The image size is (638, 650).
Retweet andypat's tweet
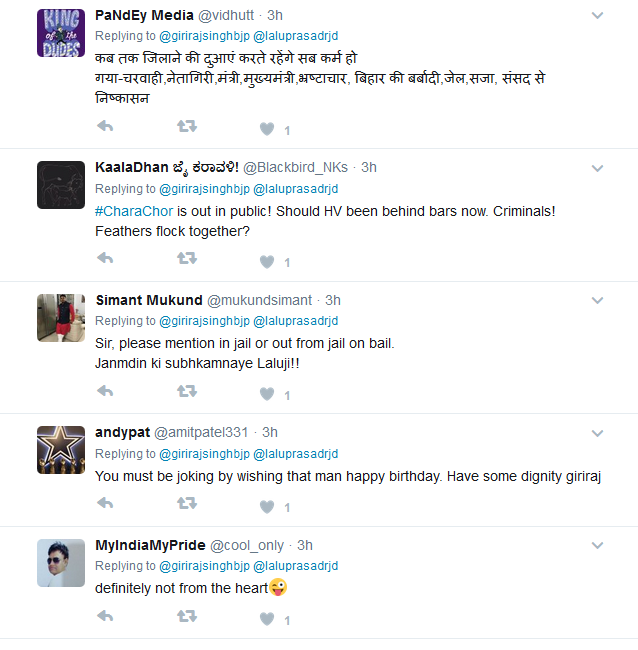tap(186, 505)
